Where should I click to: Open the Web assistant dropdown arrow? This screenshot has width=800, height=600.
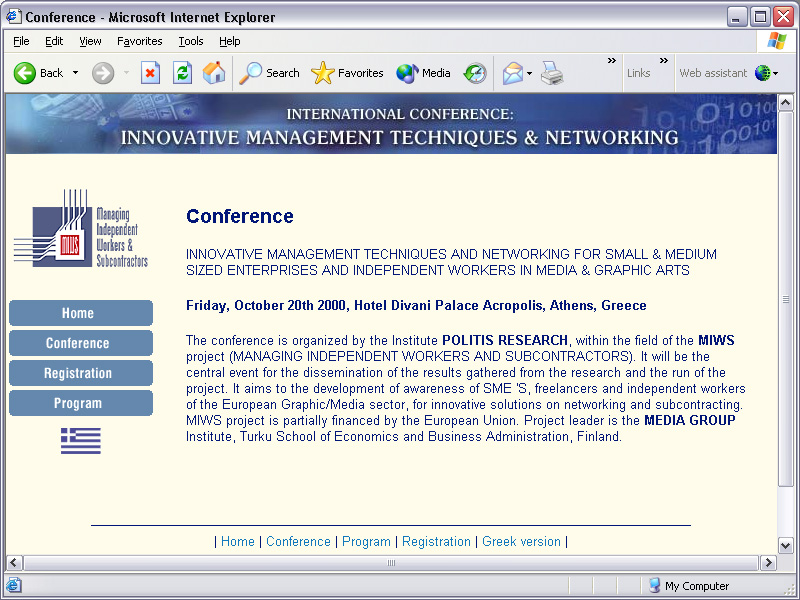pos(776,73)
